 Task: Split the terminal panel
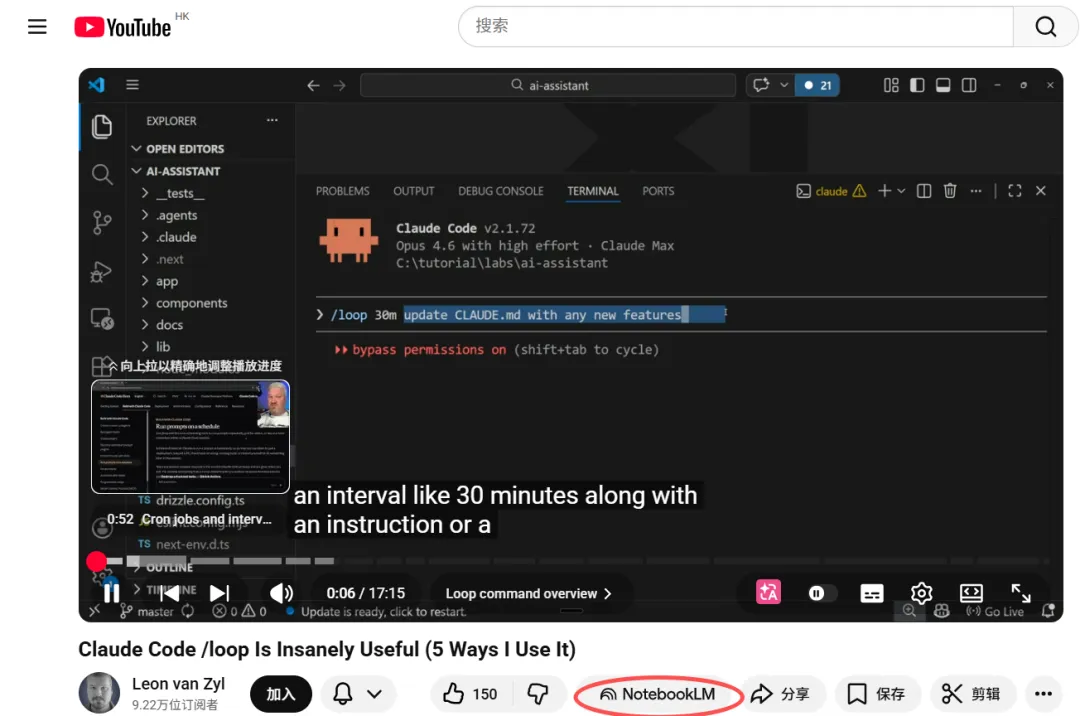pos(924,191)
